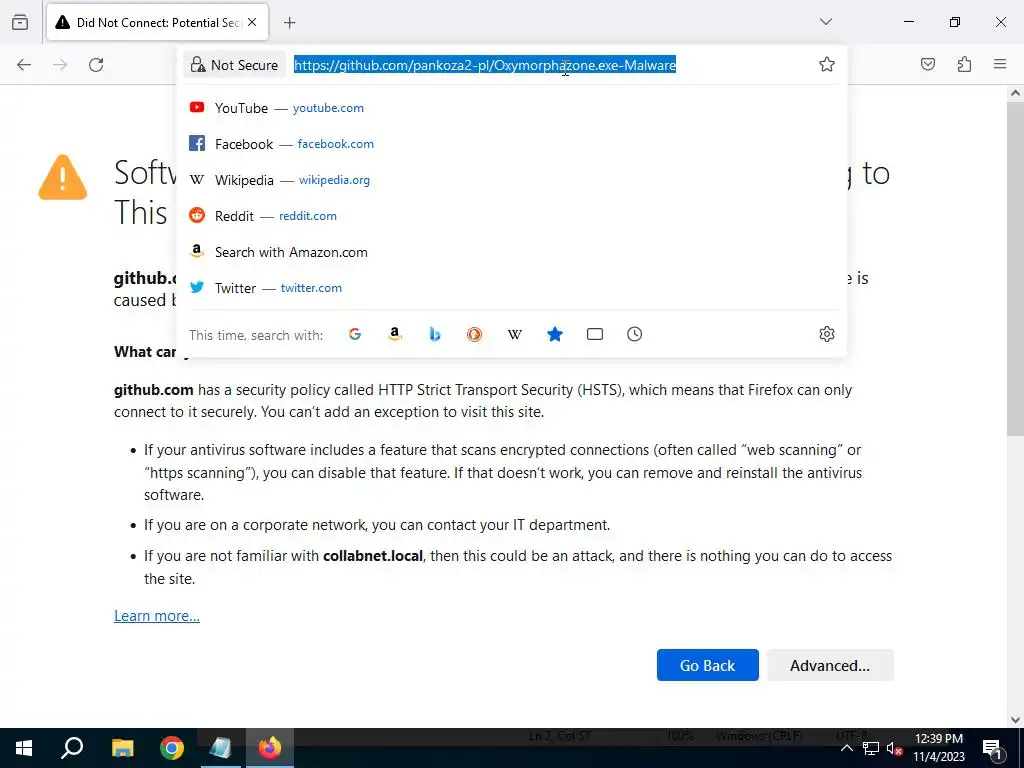Click the scrollbar up arrow
Viewport: 1024px width, 768px height.
[1015, 93]
